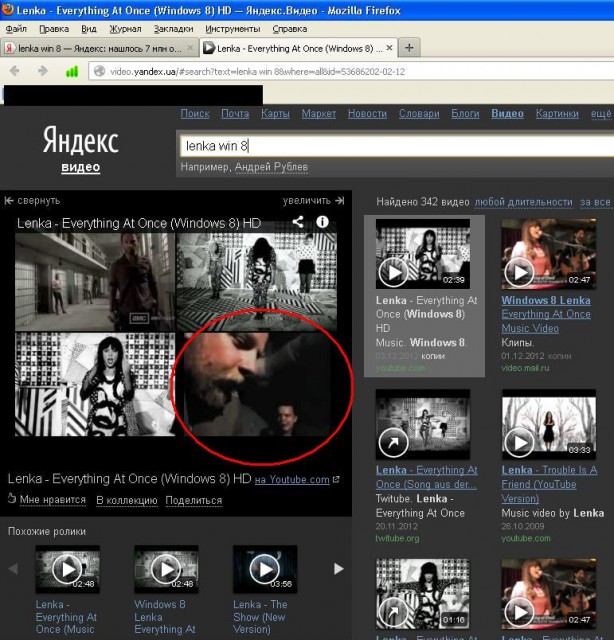Close the Lenka Everything At Once tab
The image size is (614, 640).
(x=389, y=48)
